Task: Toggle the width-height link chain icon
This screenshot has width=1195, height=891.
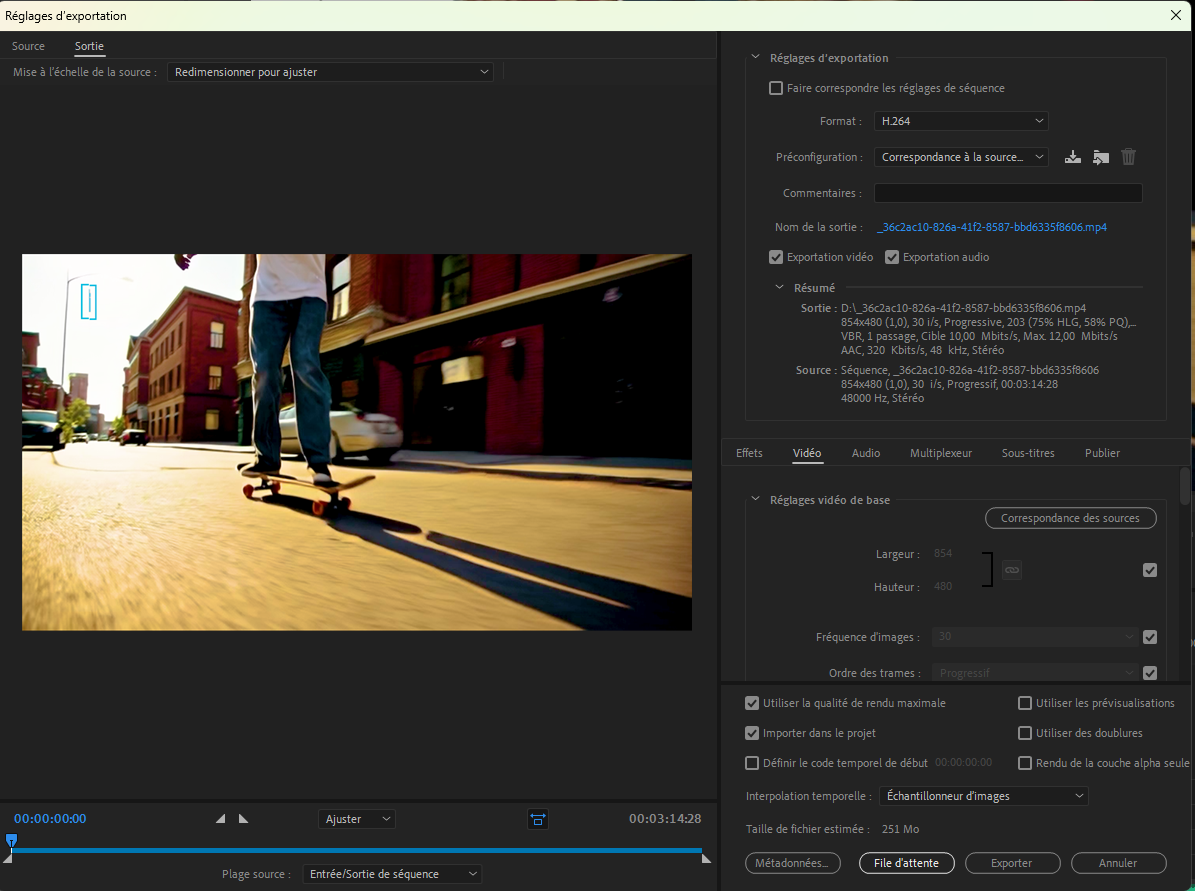Action: [1012, 570]
